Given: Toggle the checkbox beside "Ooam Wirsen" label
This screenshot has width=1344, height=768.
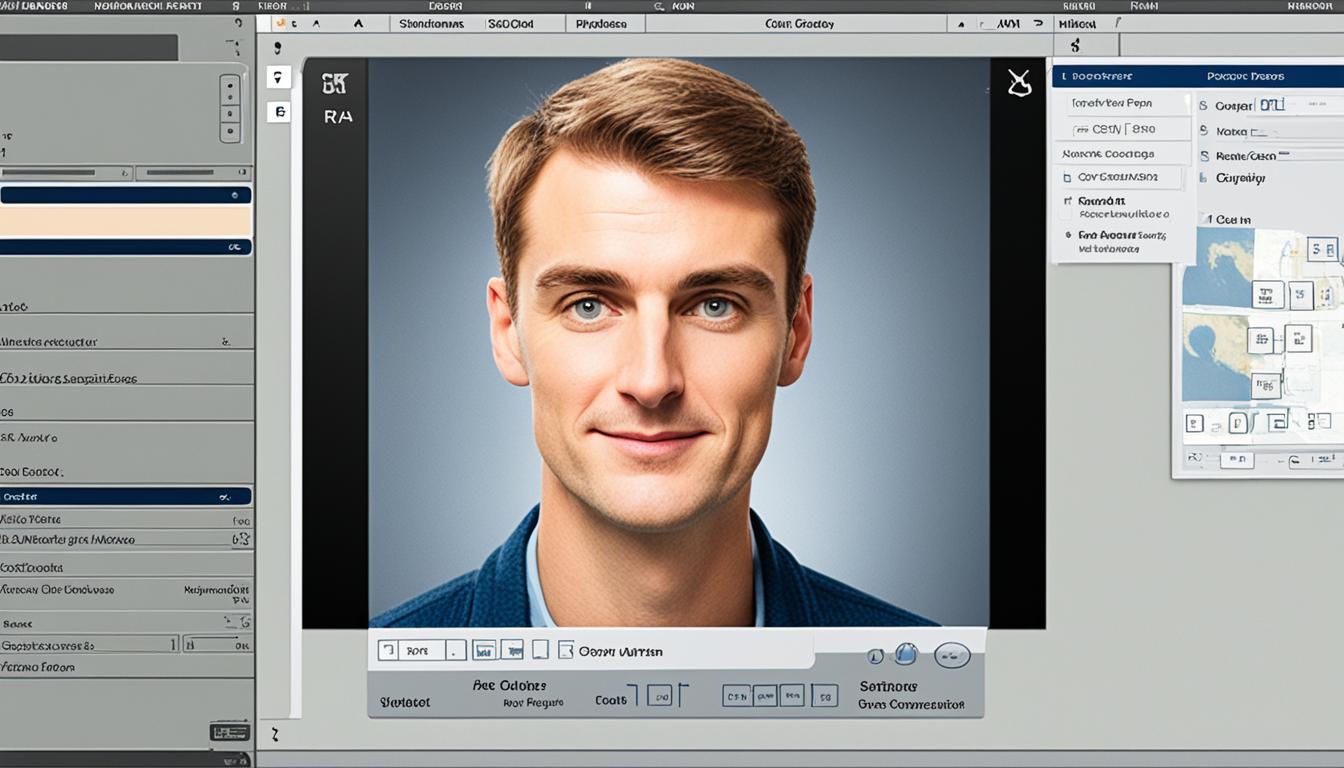Looking at the screenshot, I should point(565,650).
